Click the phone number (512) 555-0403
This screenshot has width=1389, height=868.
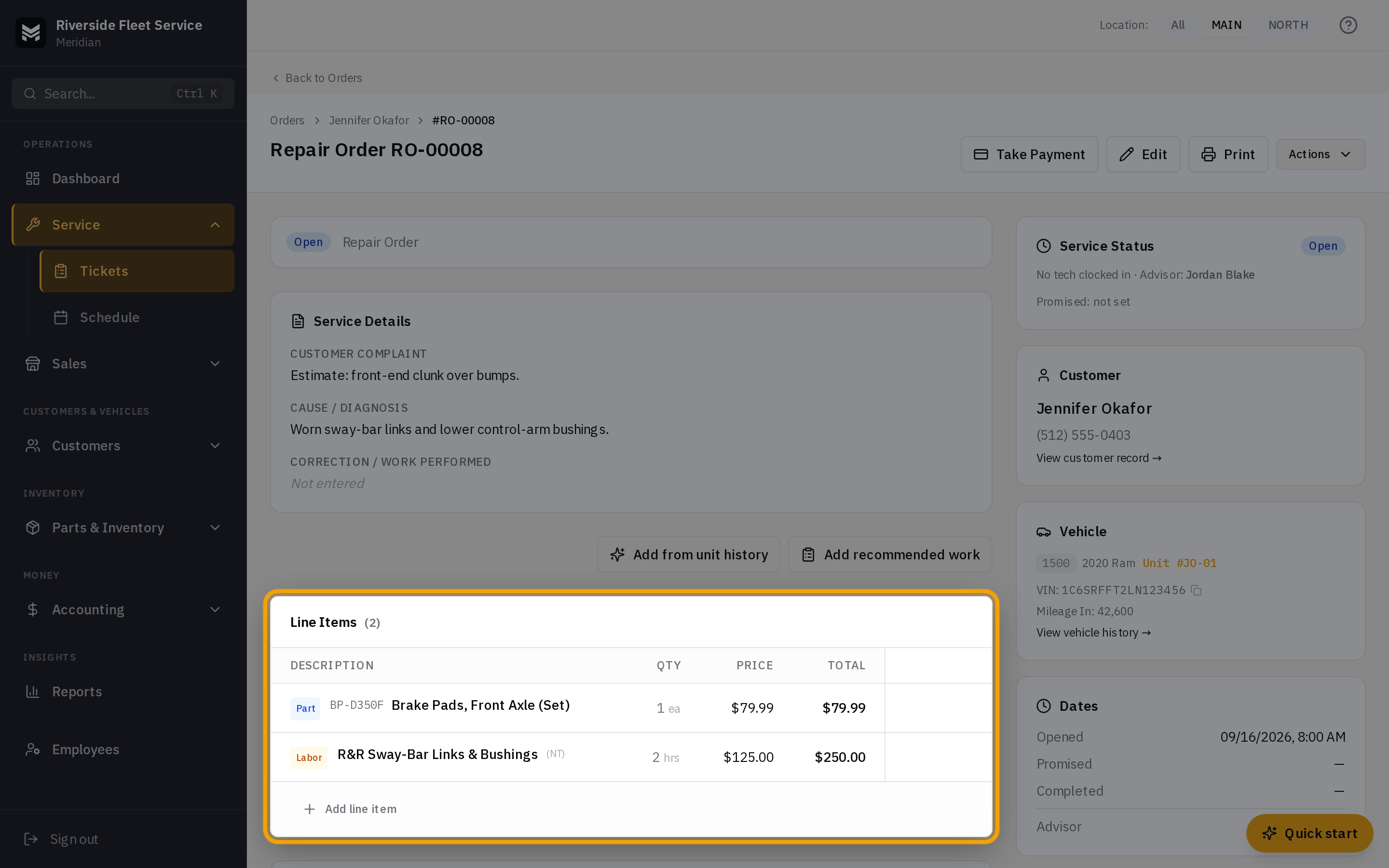(x=1083, y=435)
